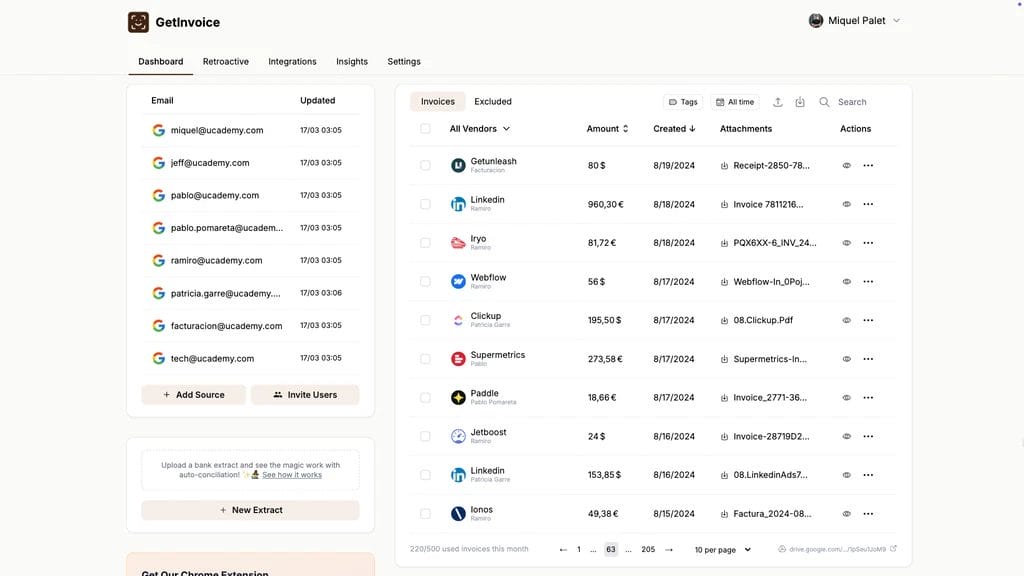Image resolution: width=1024 pixels, height=576 pixels.
Task: Open the Insights menu item
Action: 351,61
